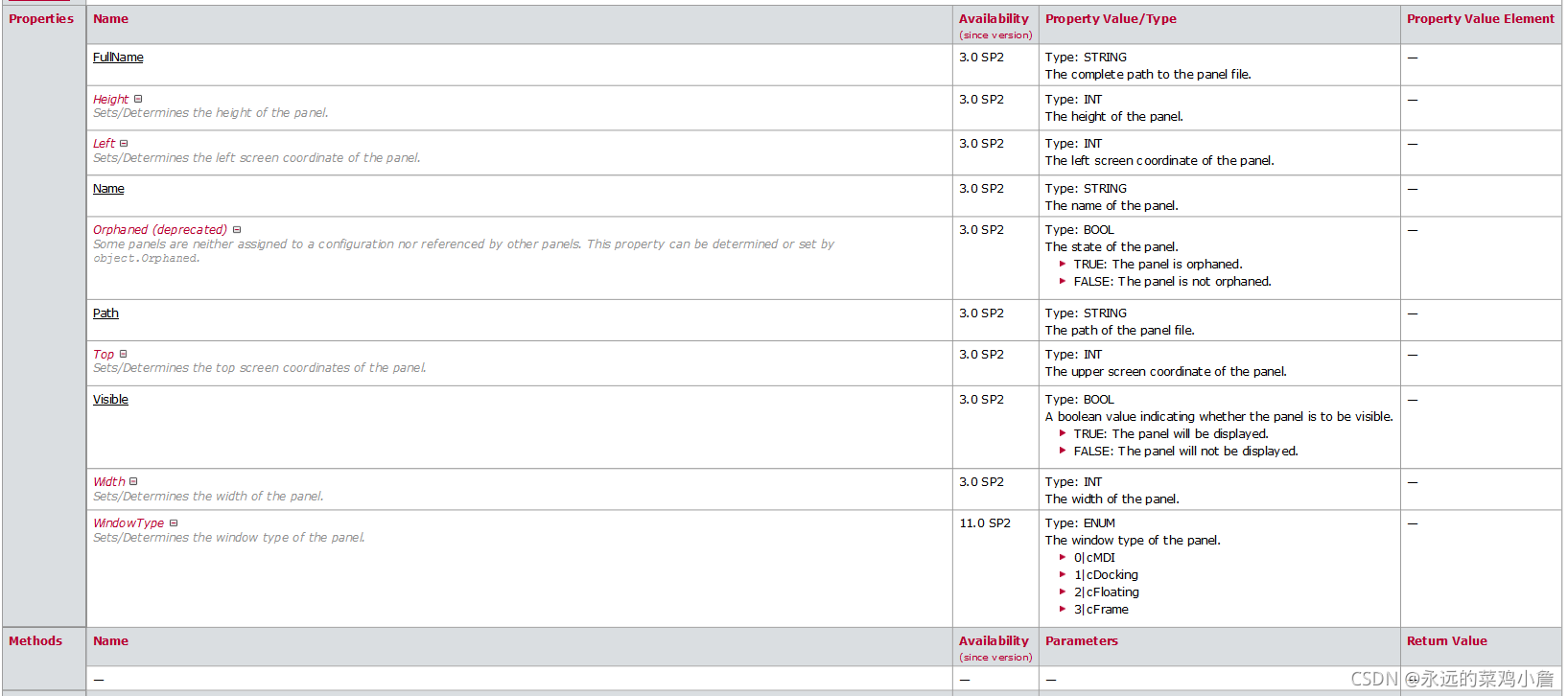Click 'Sets/Determines the window type of the panel.'
Screen dimensions: 1568x696
pos(228,538)
